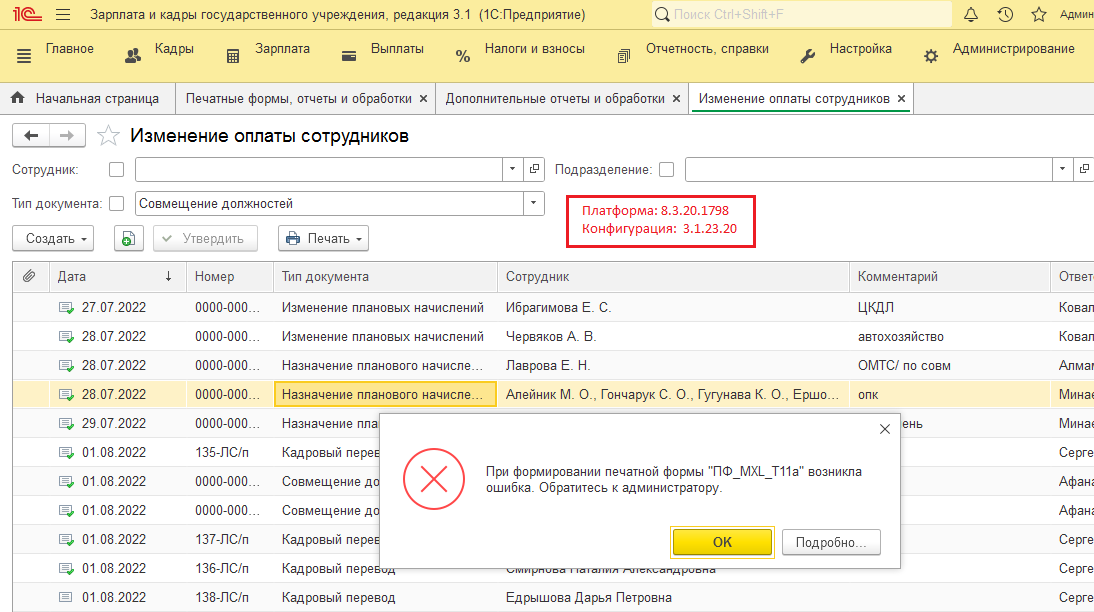
Task: Click the Комментарий column header
Action: (950, 276)
